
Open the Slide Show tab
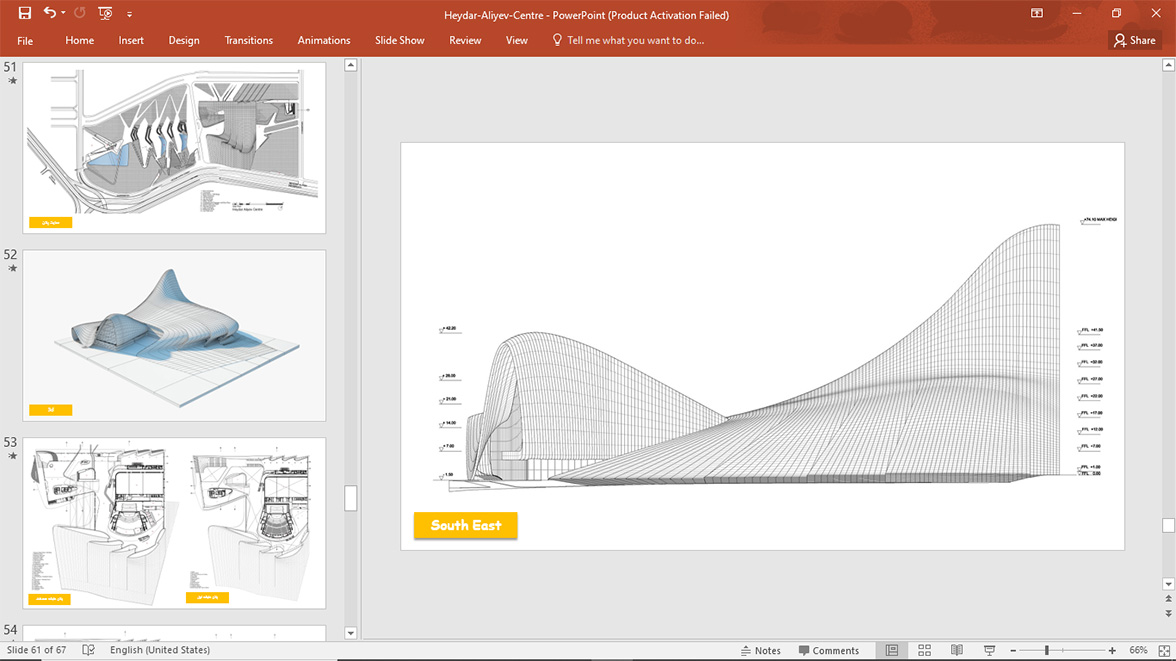400,41
